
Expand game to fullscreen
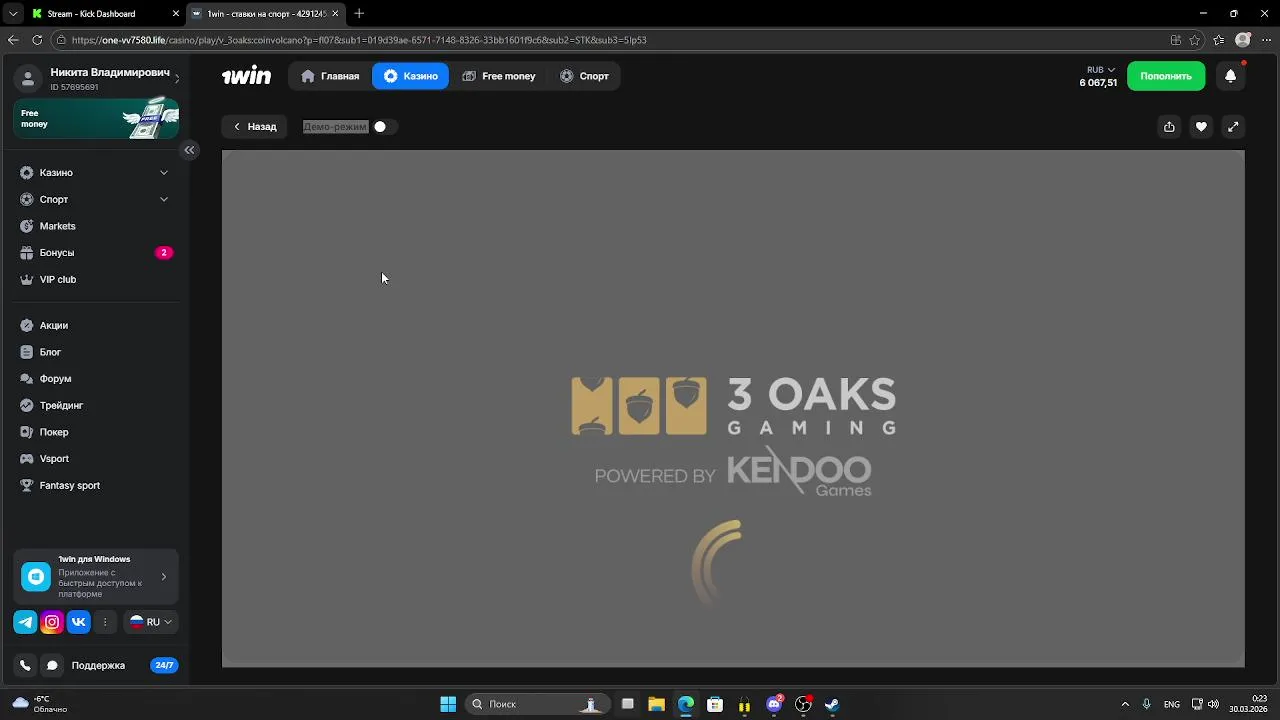click(1233, 127)
